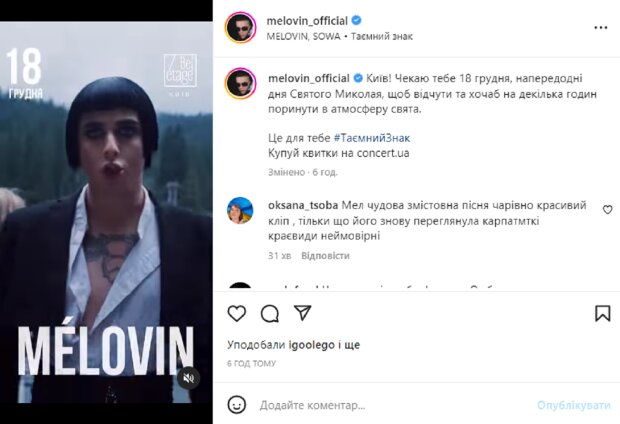Viewport: 620px width, 424px height.
Task: Click the MÉLOVIN video poster
Action: coord(106,212)
